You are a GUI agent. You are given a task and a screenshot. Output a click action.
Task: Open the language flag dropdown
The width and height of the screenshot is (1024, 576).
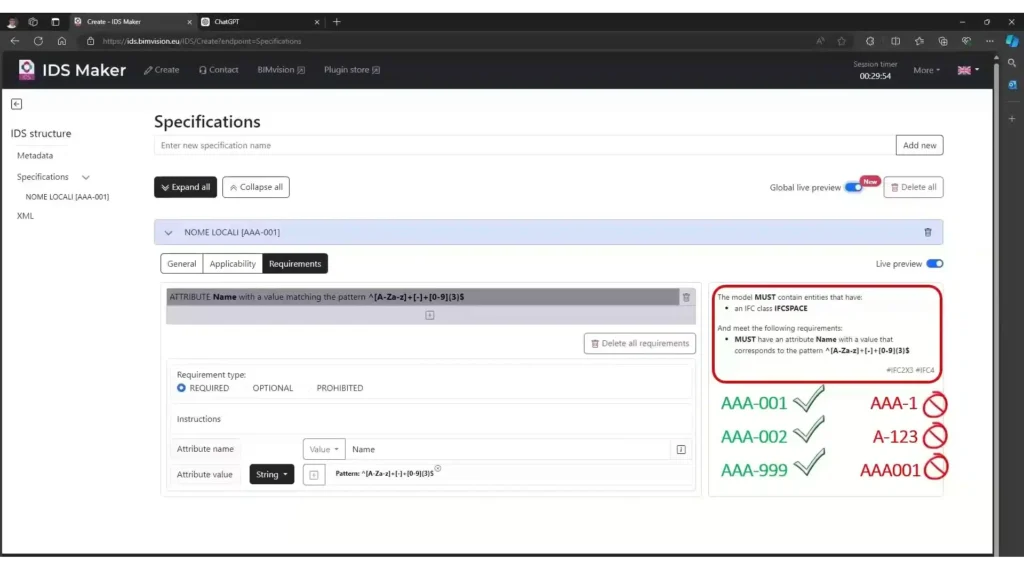968,70
